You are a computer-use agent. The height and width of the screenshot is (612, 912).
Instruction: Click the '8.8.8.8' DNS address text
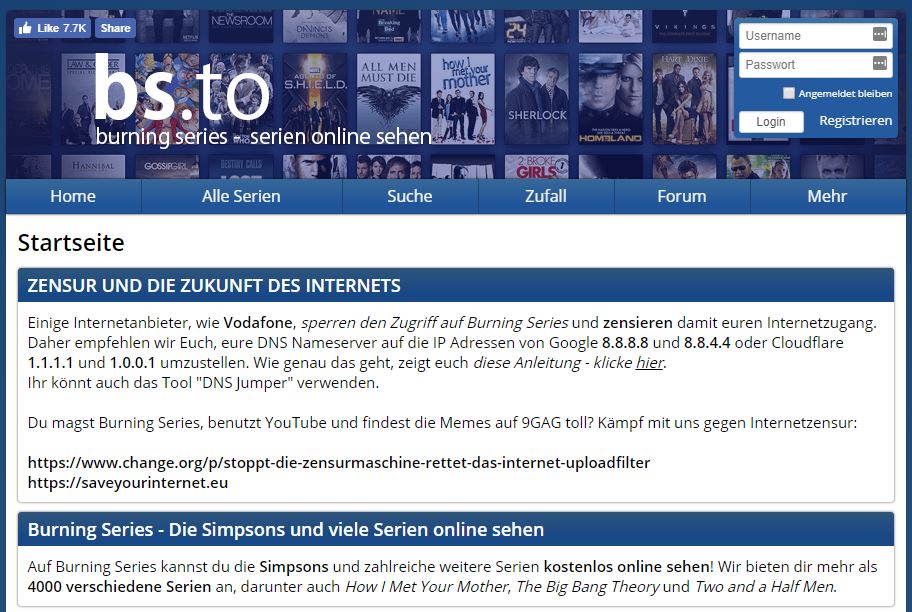(625, 343)
